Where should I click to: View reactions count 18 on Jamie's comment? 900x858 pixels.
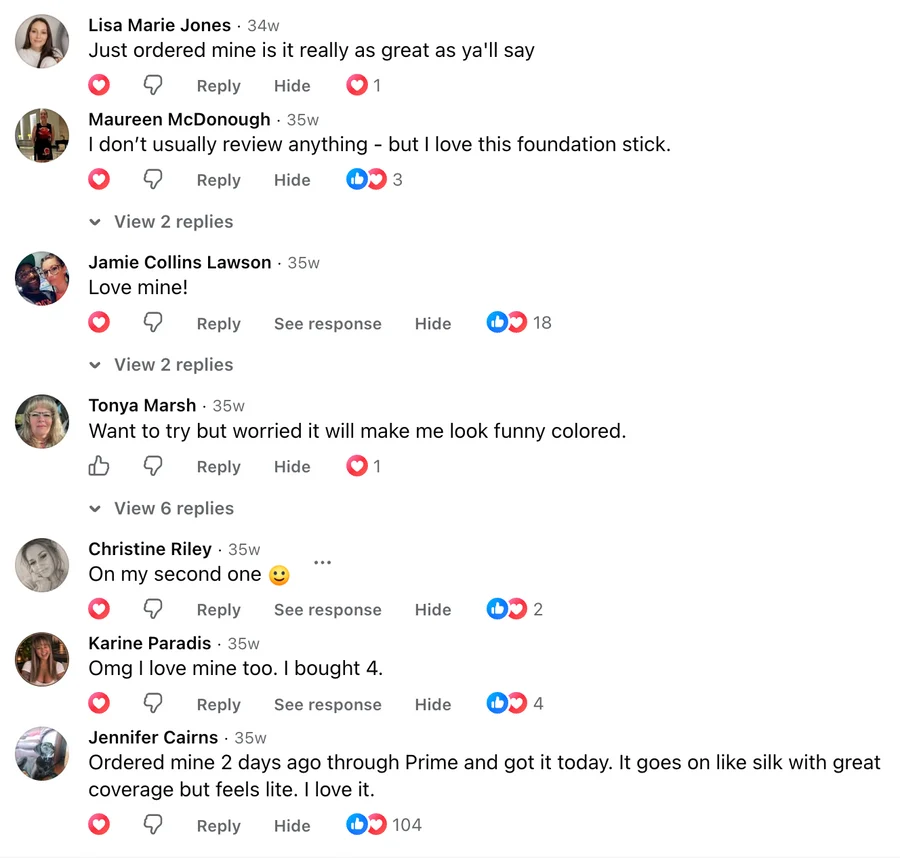click(519, 323)
